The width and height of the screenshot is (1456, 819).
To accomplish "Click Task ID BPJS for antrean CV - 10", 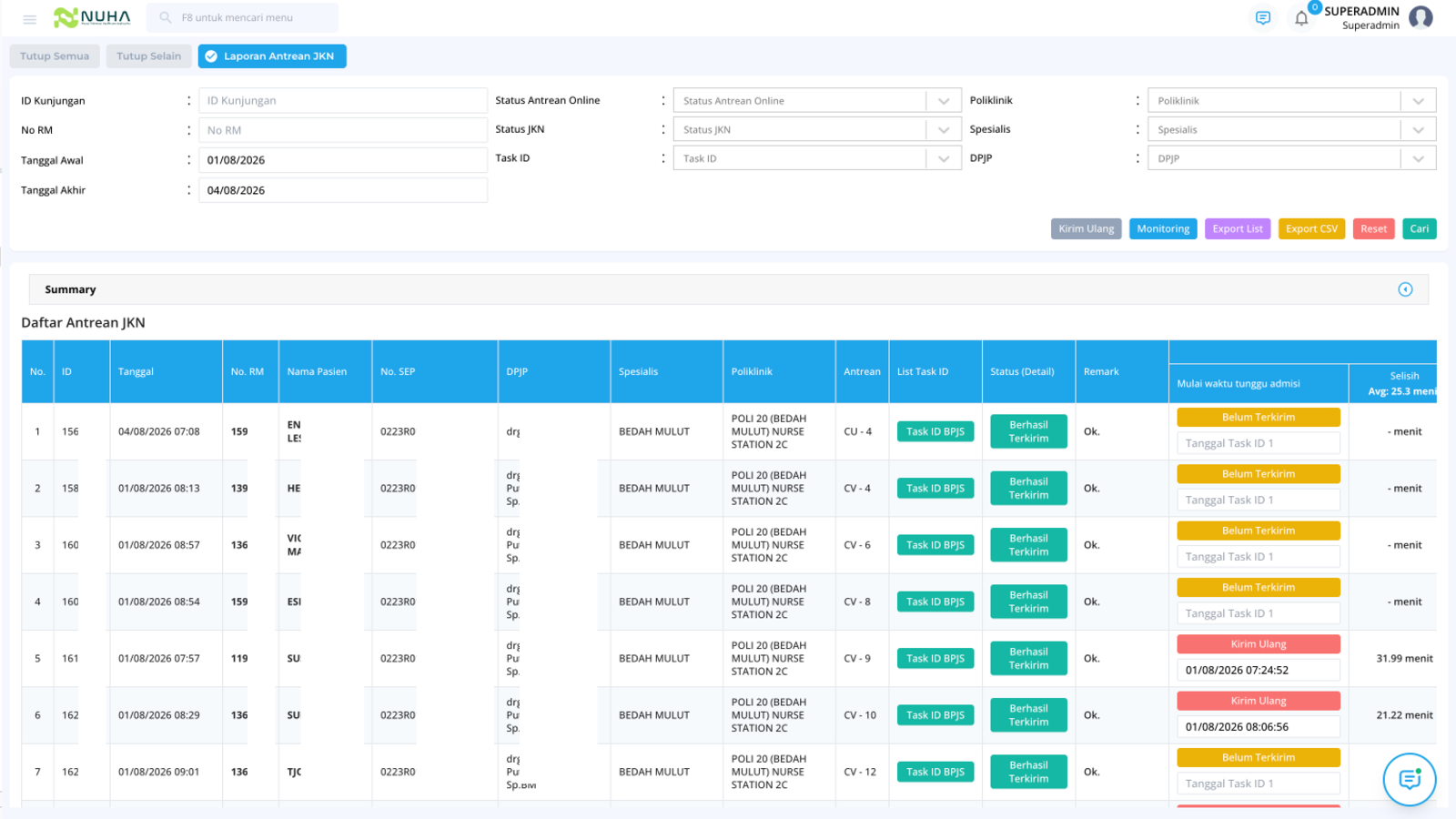I will pos(935,715).
